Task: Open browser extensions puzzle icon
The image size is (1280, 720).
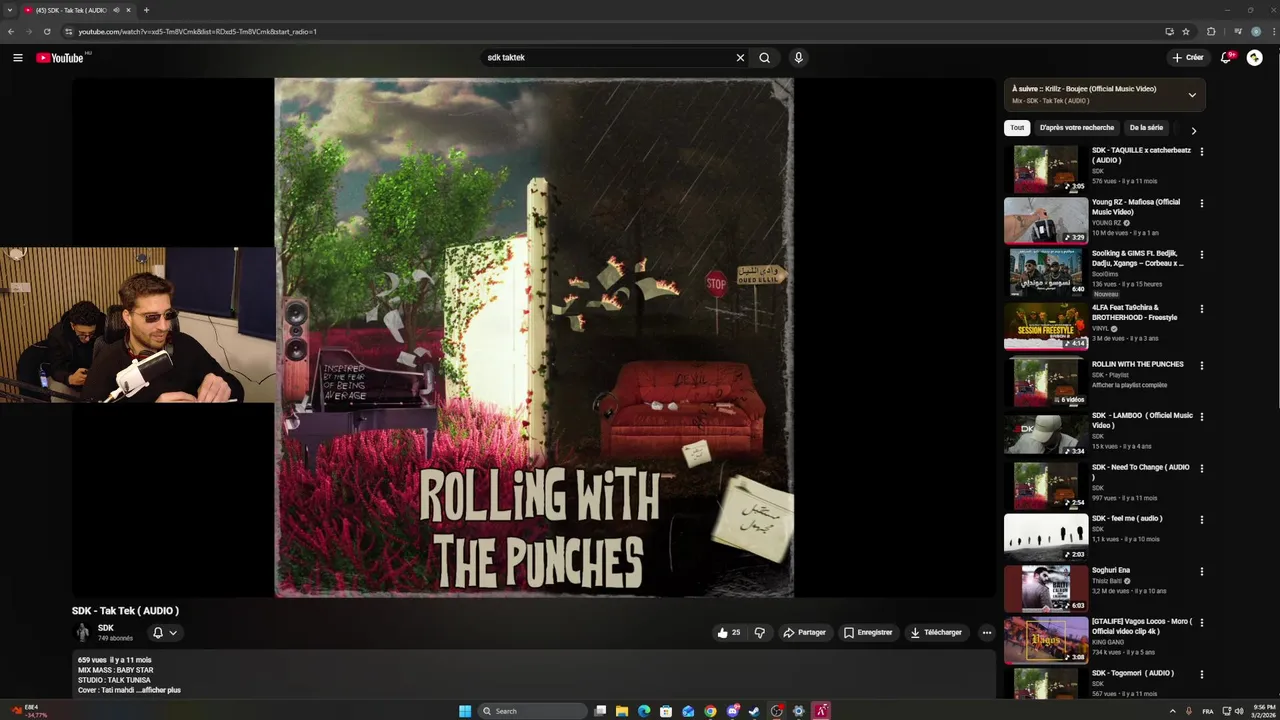Action: point(1211,31)
